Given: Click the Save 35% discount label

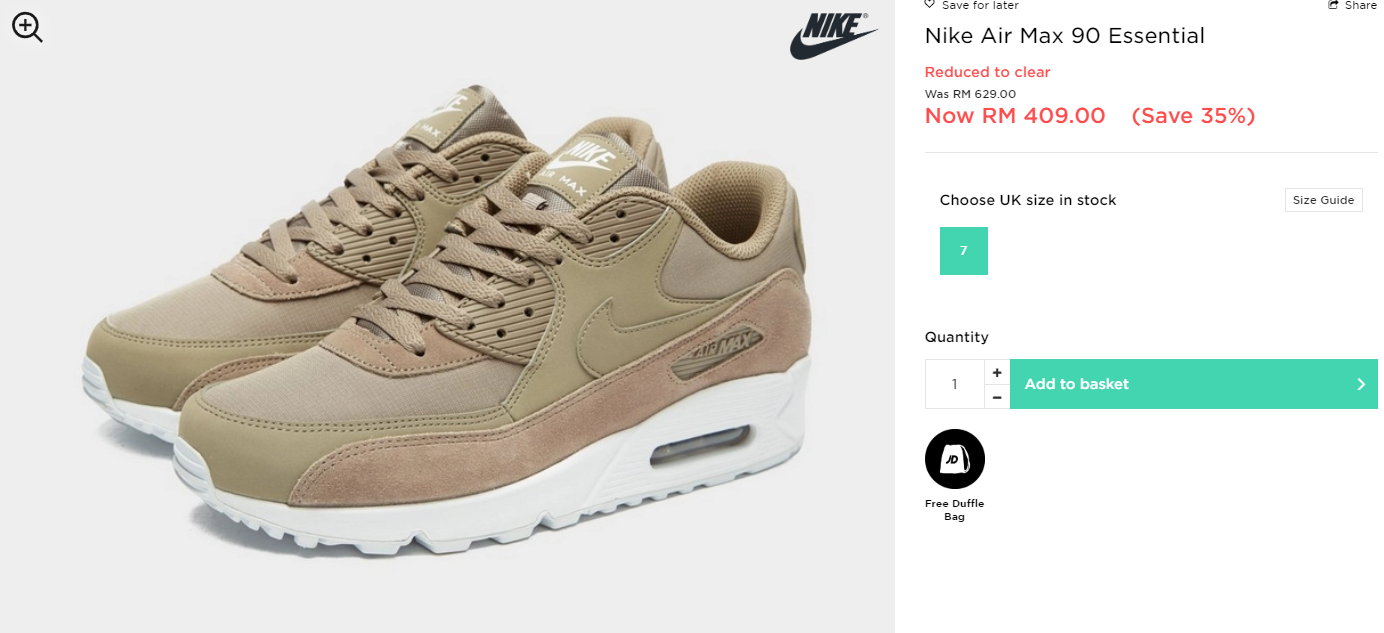Looking at the screenshot, I should pyautogui.click(x=1194, y=116).
